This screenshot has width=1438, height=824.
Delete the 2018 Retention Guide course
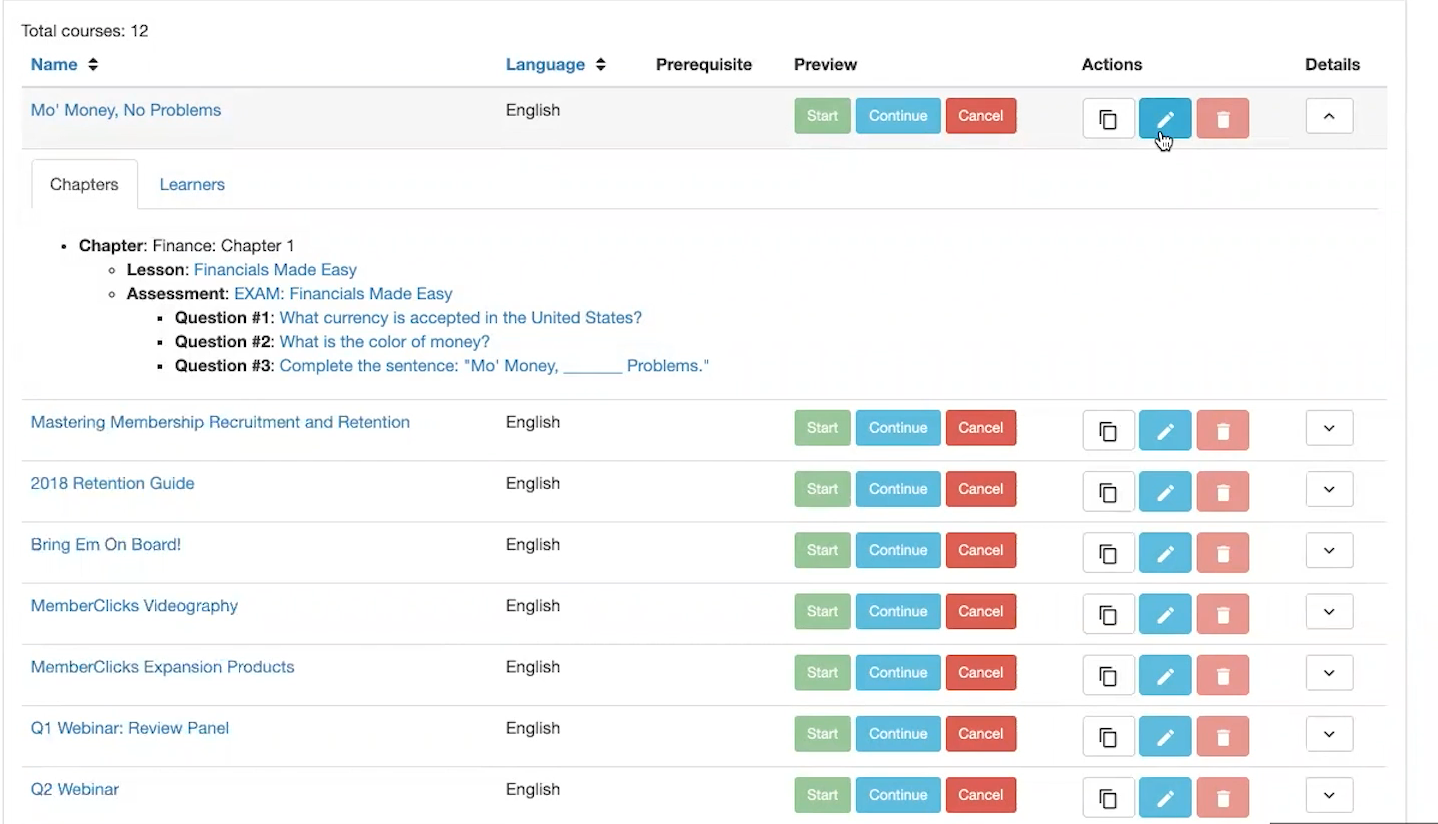(x=1222, y=490)
